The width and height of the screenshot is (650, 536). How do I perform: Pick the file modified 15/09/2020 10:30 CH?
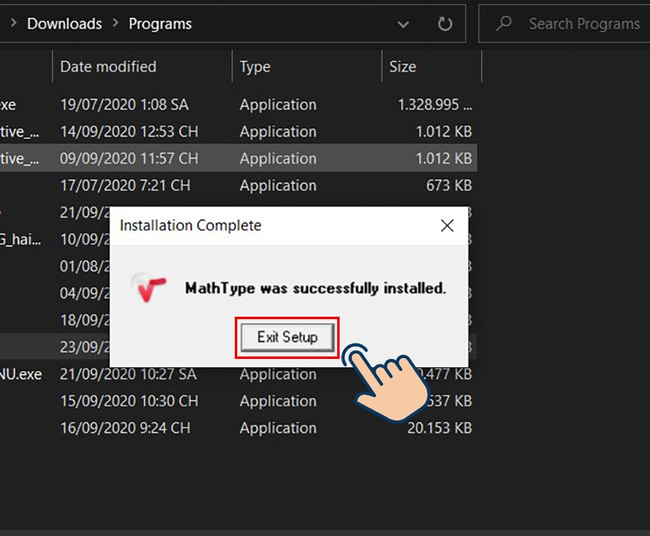[x=129, y=401]
